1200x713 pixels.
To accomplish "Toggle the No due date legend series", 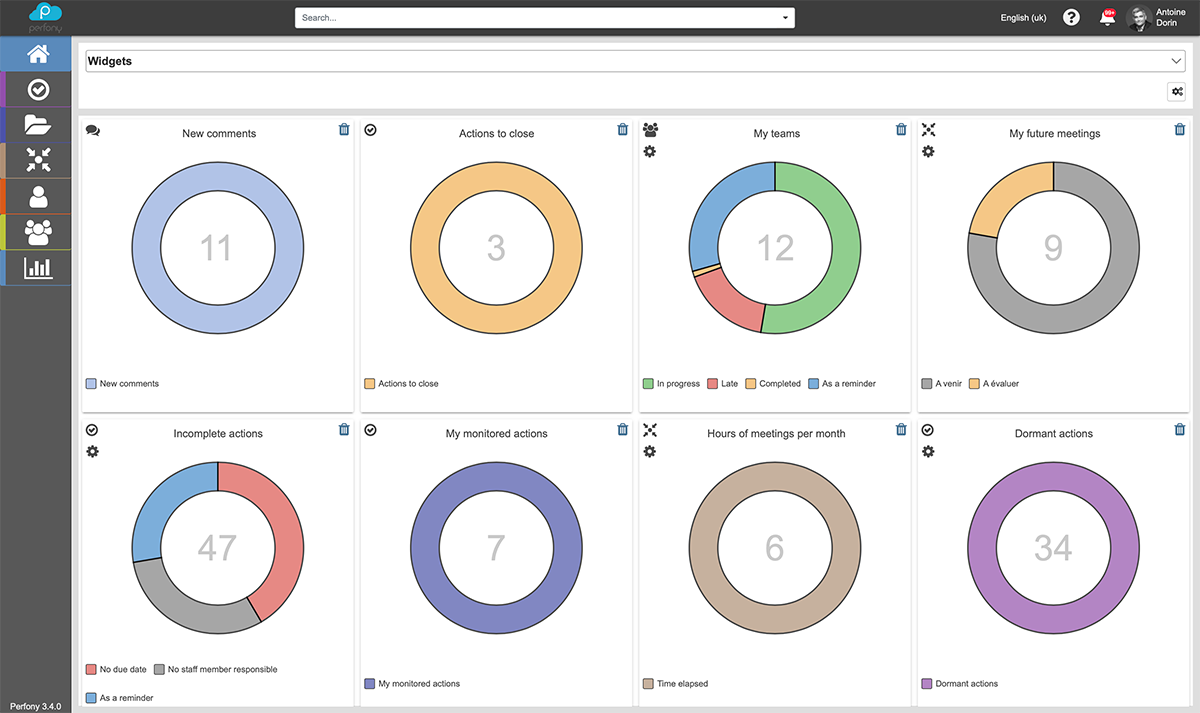I will pos(118,670).
